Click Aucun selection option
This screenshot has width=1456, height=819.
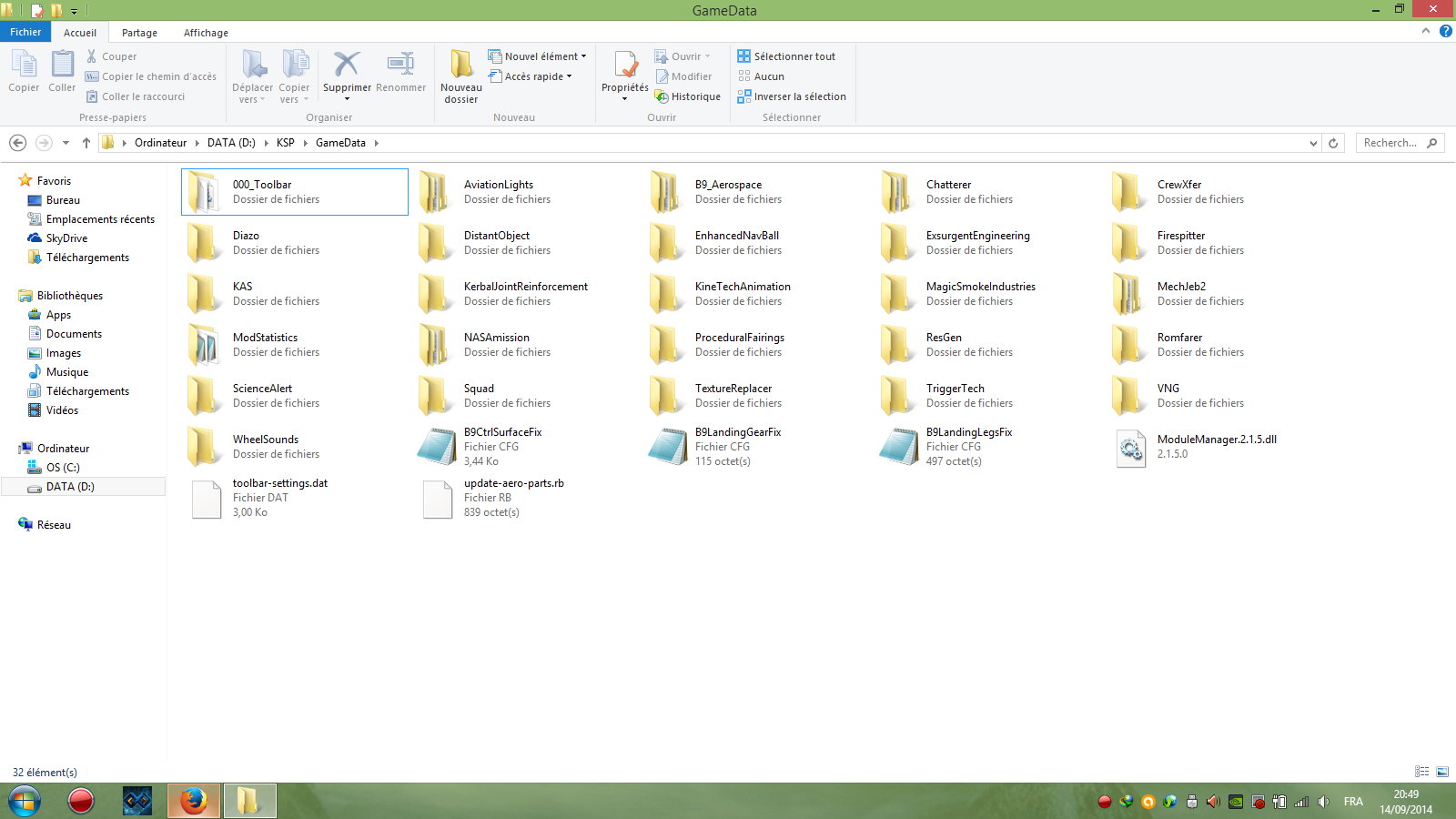[761, 76]
